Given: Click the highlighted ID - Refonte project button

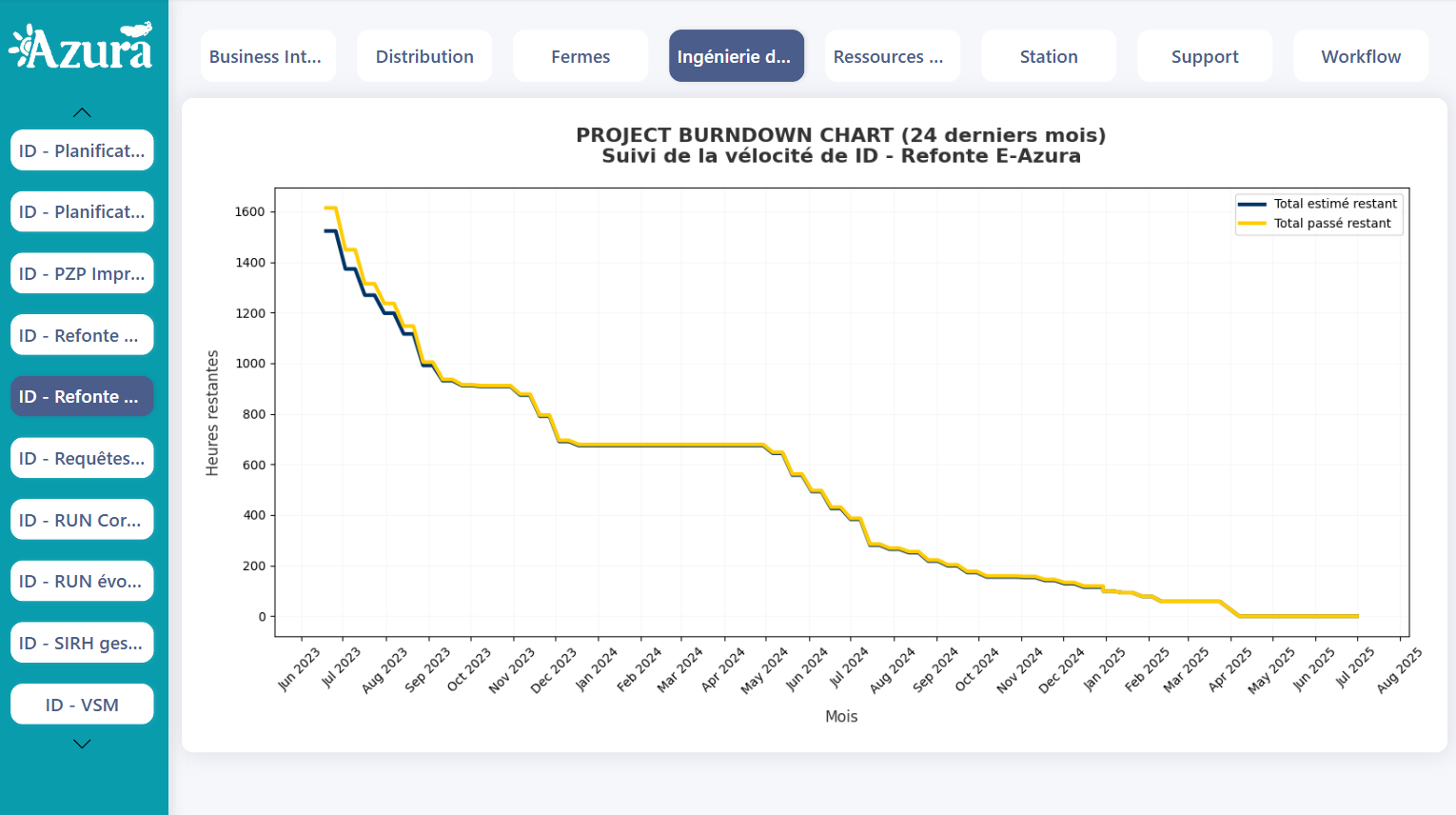Looking at the screenshot, I should (82, 396).
